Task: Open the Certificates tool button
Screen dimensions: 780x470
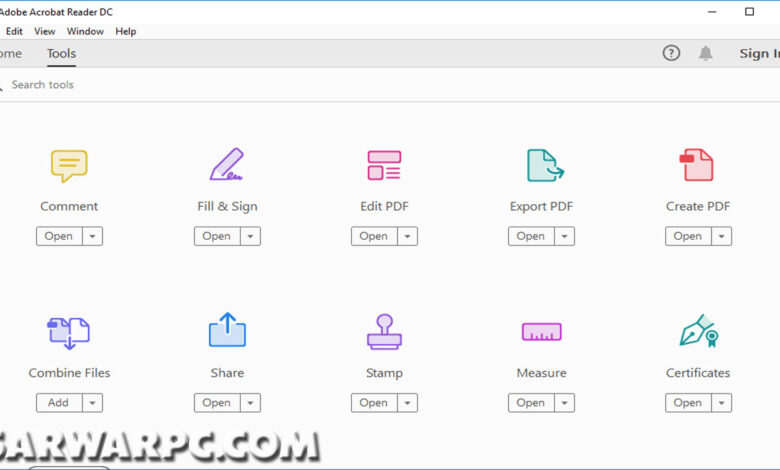Action: point(688,403)
